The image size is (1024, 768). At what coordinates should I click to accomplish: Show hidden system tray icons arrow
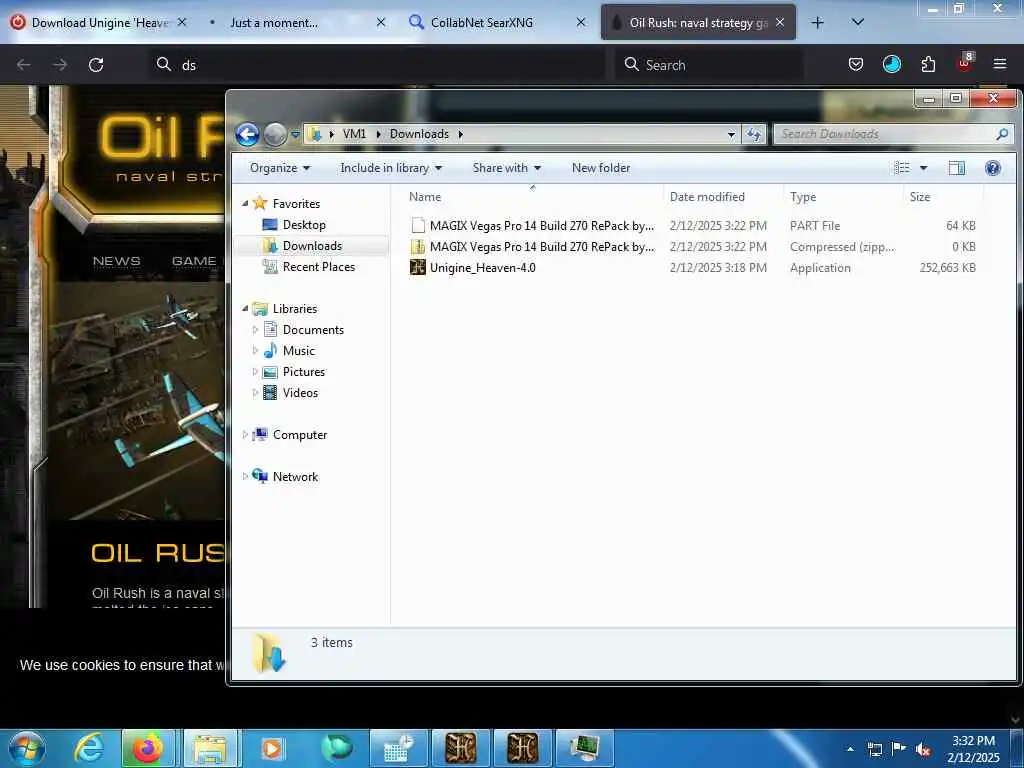click(x=850, y=749)
